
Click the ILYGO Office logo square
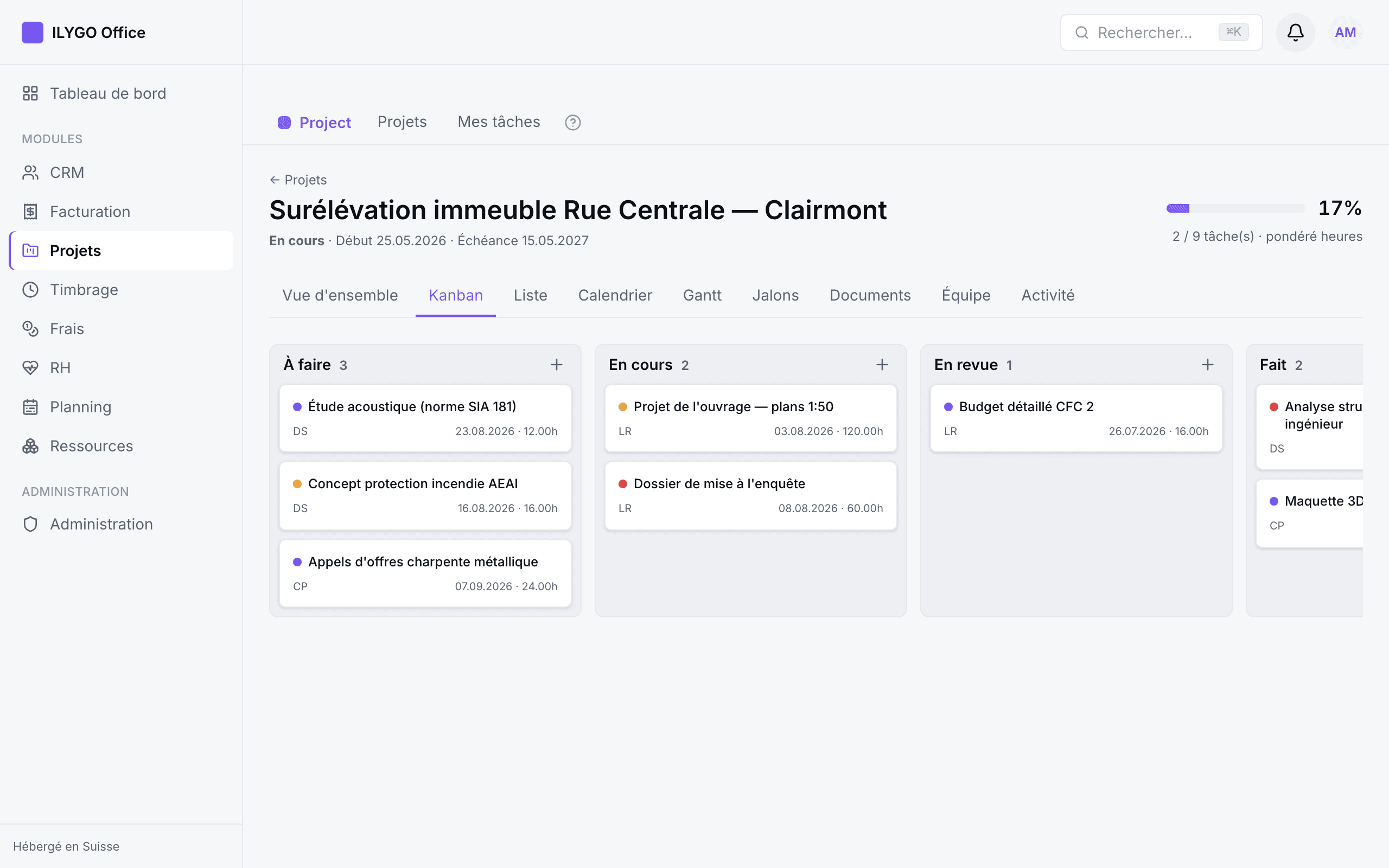(32, 33)
